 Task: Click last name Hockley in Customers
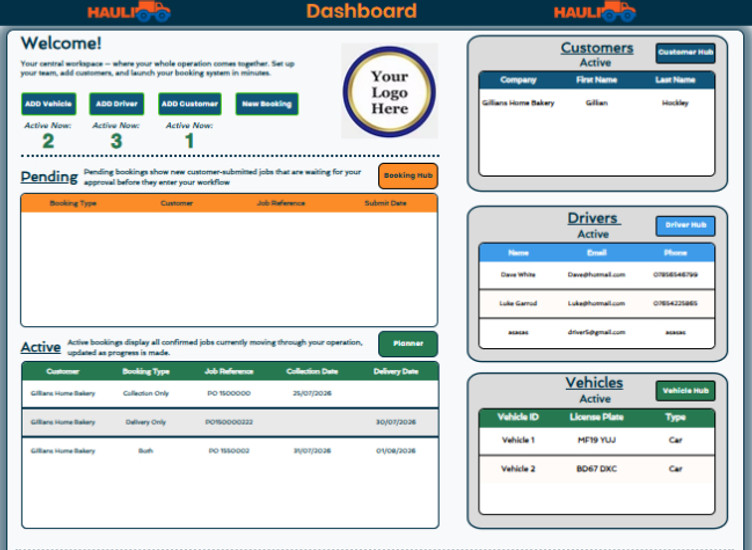pos(675,103)
